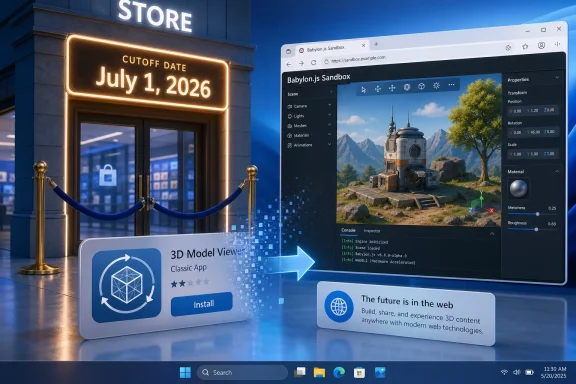The height and width of the screenshot is (384, 576).
Task: Expand the Animations node chevron
Action: pos(330,144)
